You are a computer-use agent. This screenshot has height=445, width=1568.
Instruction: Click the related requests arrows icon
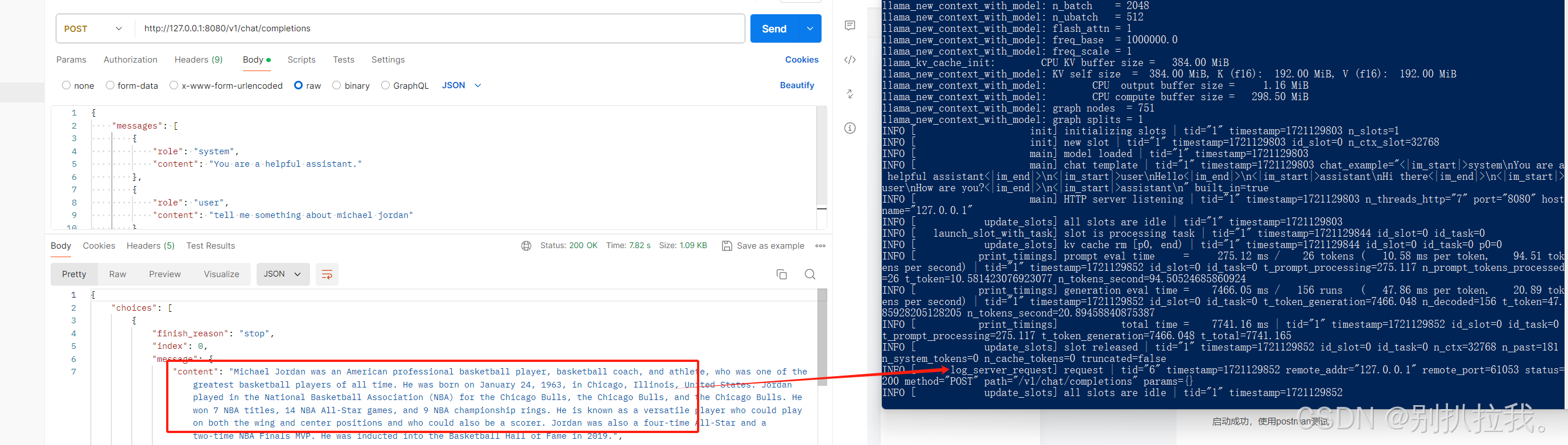click(x=850, y=94)
